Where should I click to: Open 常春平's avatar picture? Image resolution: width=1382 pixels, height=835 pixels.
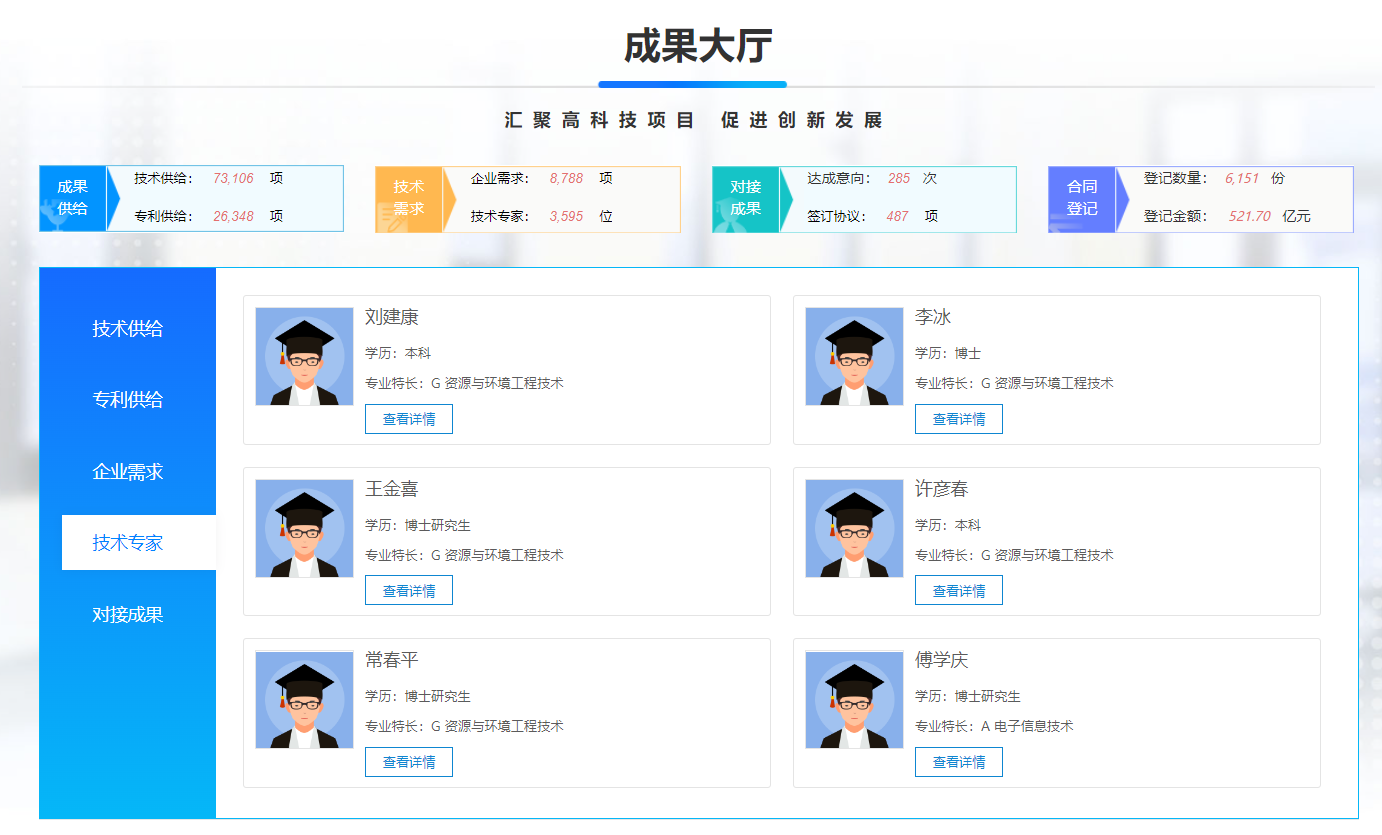305,700
